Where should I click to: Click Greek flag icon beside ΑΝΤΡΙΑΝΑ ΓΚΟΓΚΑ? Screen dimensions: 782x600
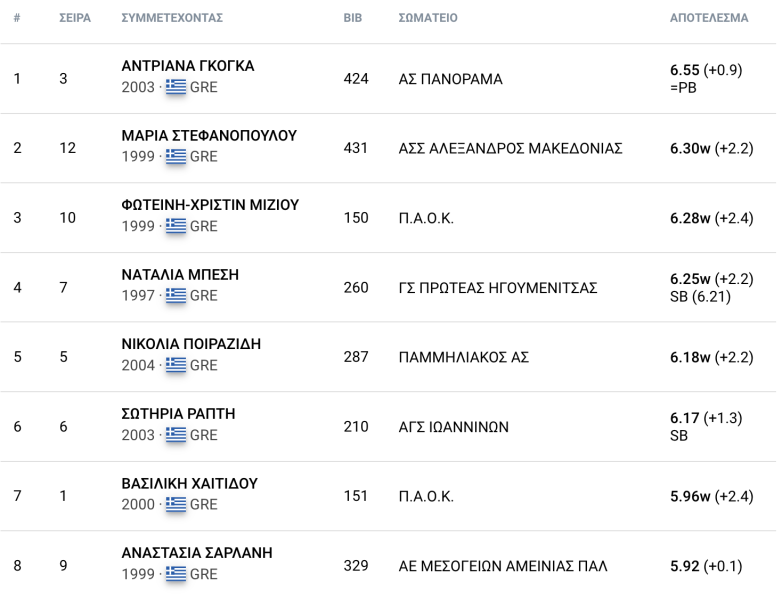coord(176,87)
